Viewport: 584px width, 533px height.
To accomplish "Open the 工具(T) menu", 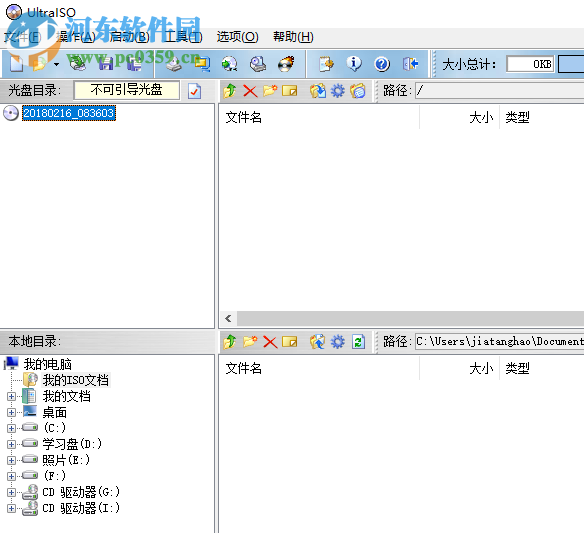I will pyautogui.click(x=183, y=37).
